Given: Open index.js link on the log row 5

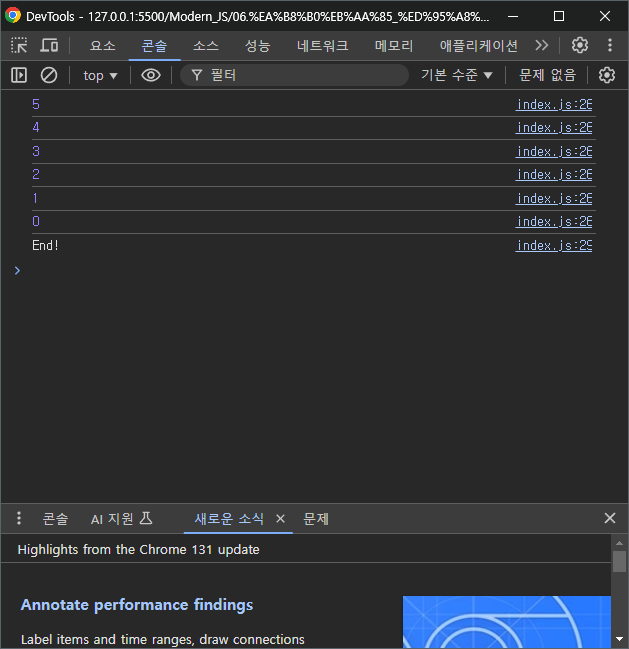Looking at the screenshot, I should pos(554,105).
